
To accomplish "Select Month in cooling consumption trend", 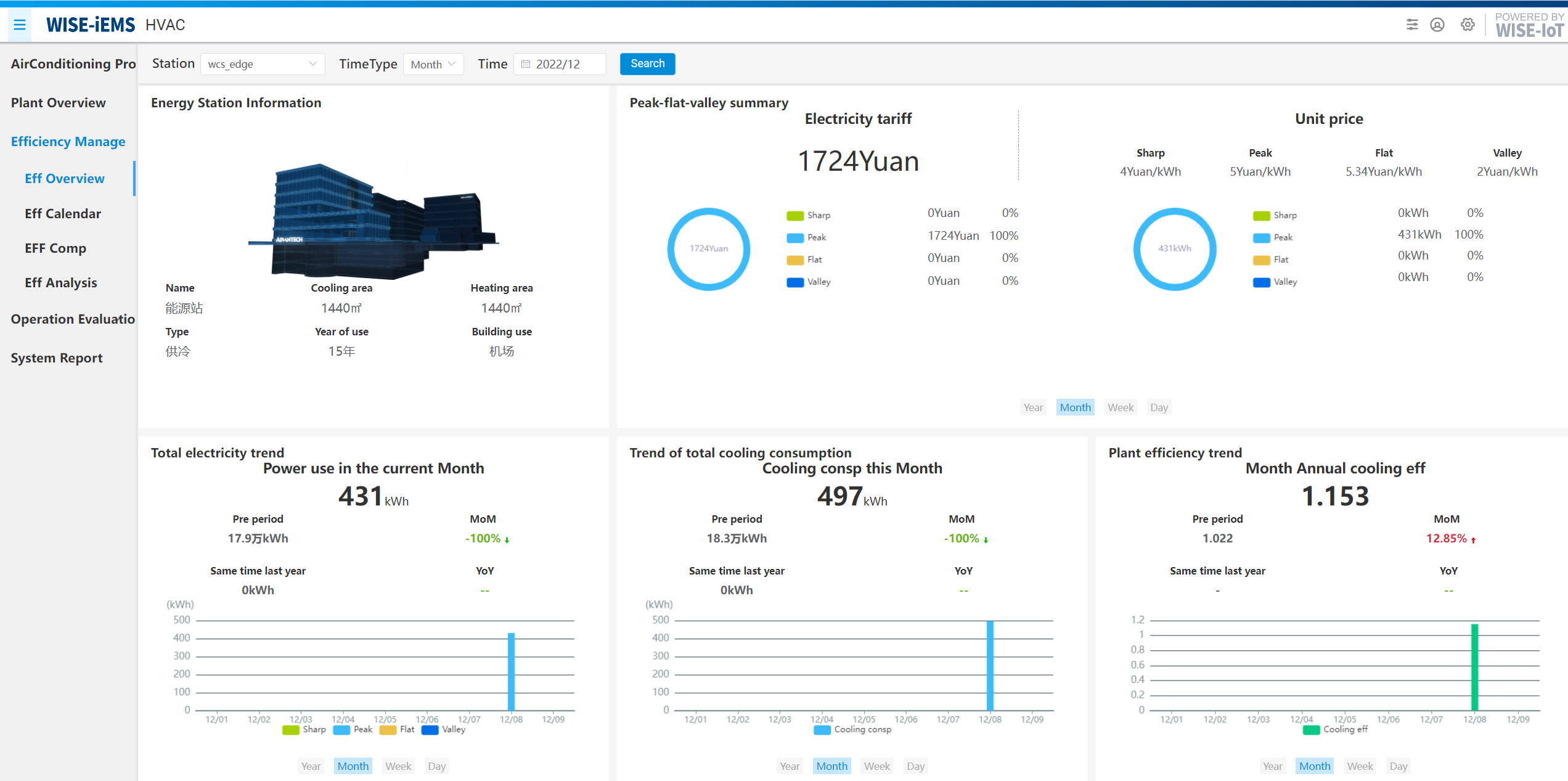I will click(x=831, y=766).
